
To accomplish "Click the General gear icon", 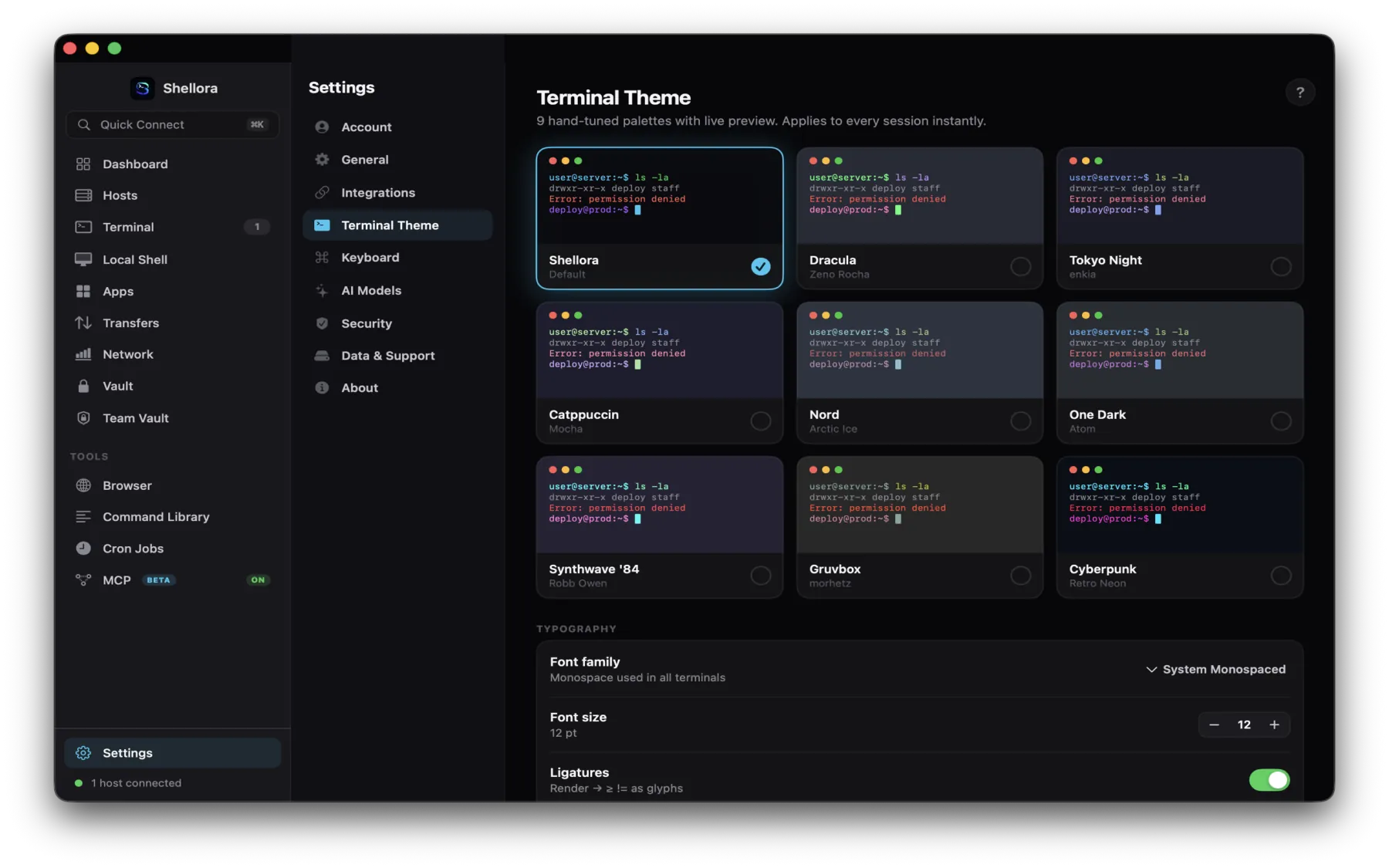I will click(x=322, y=160).
